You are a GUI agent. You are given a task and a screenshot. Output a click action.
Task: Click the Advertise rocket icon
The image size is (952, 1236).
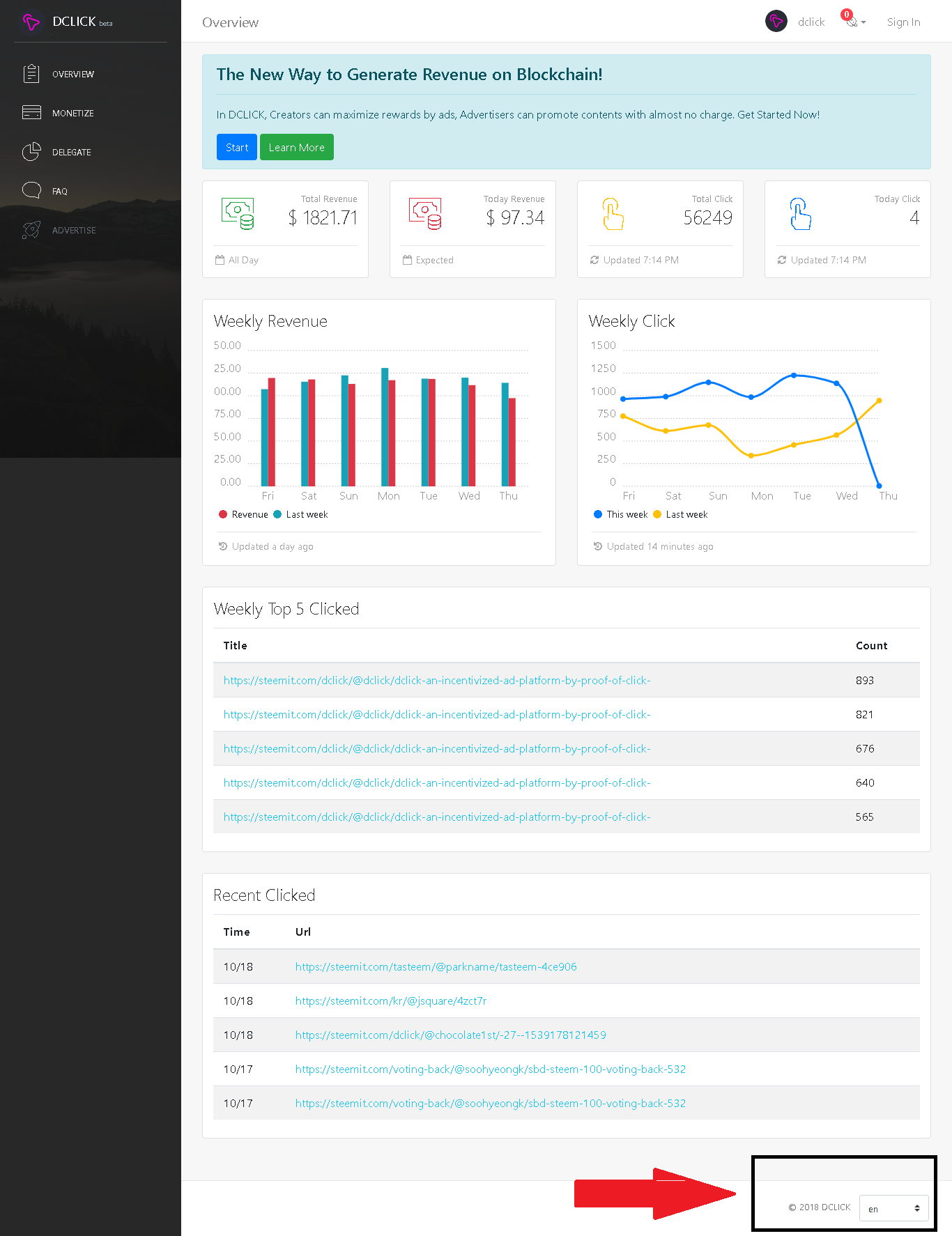(31, 230)
